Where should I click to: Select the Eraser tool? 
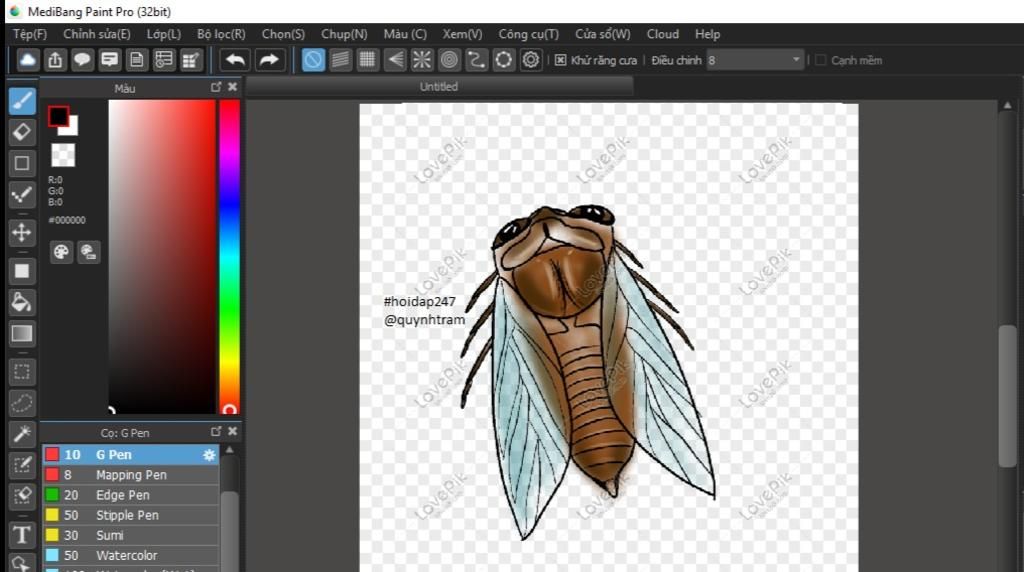click(x=22, y=132)
